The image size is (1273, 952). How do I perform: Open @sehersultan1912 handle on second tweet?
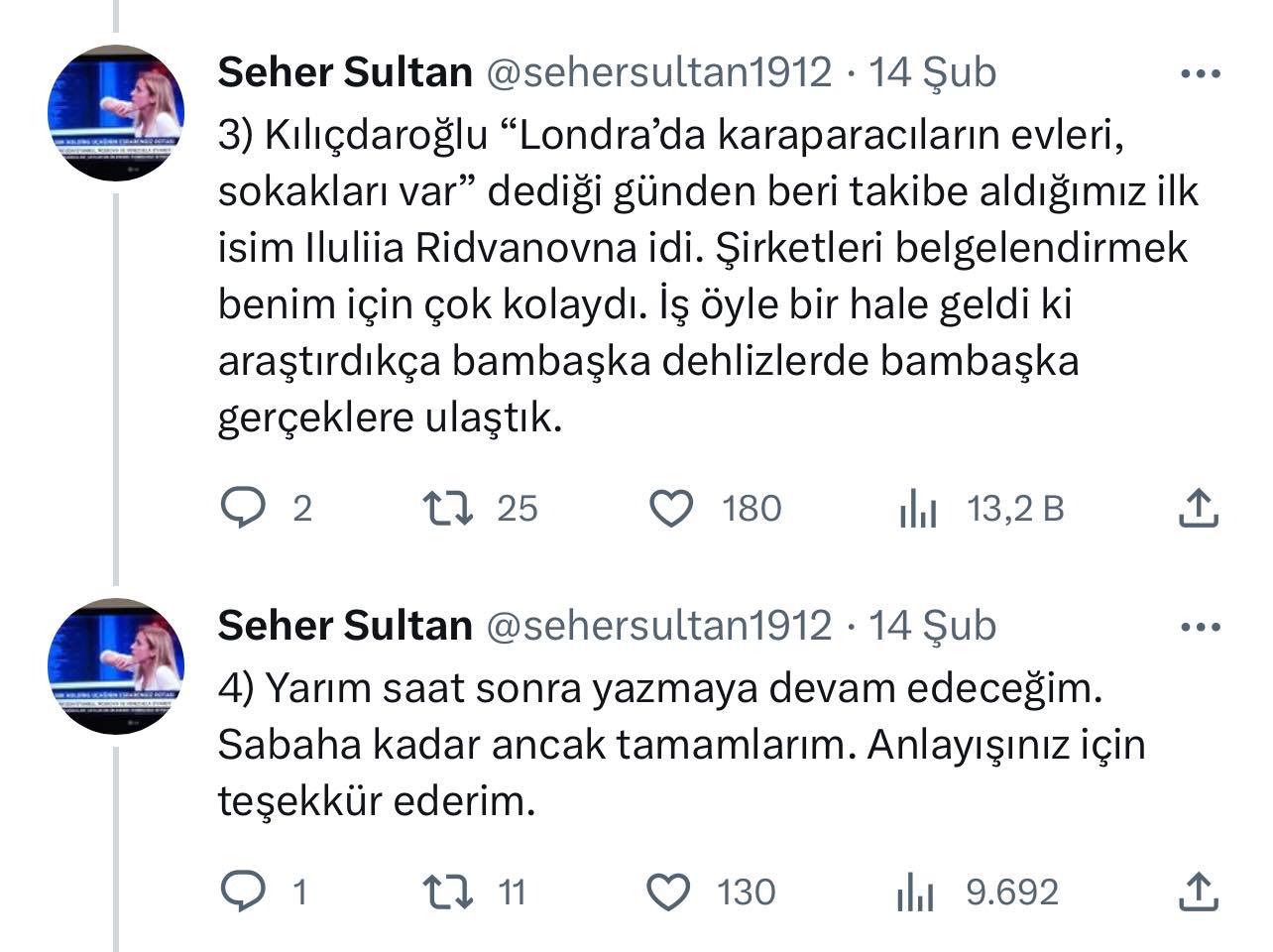tap(656, 626)
